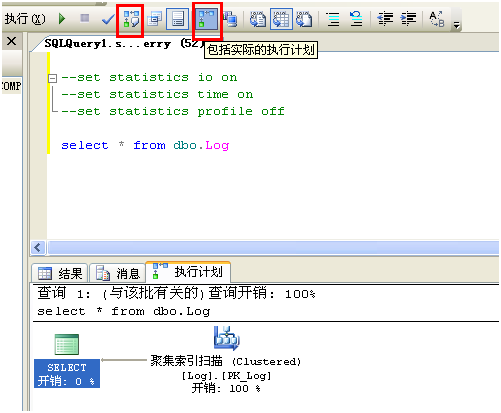Click the gray stop (cancel query) icon

pyautogui.click(x=85, y=18)
